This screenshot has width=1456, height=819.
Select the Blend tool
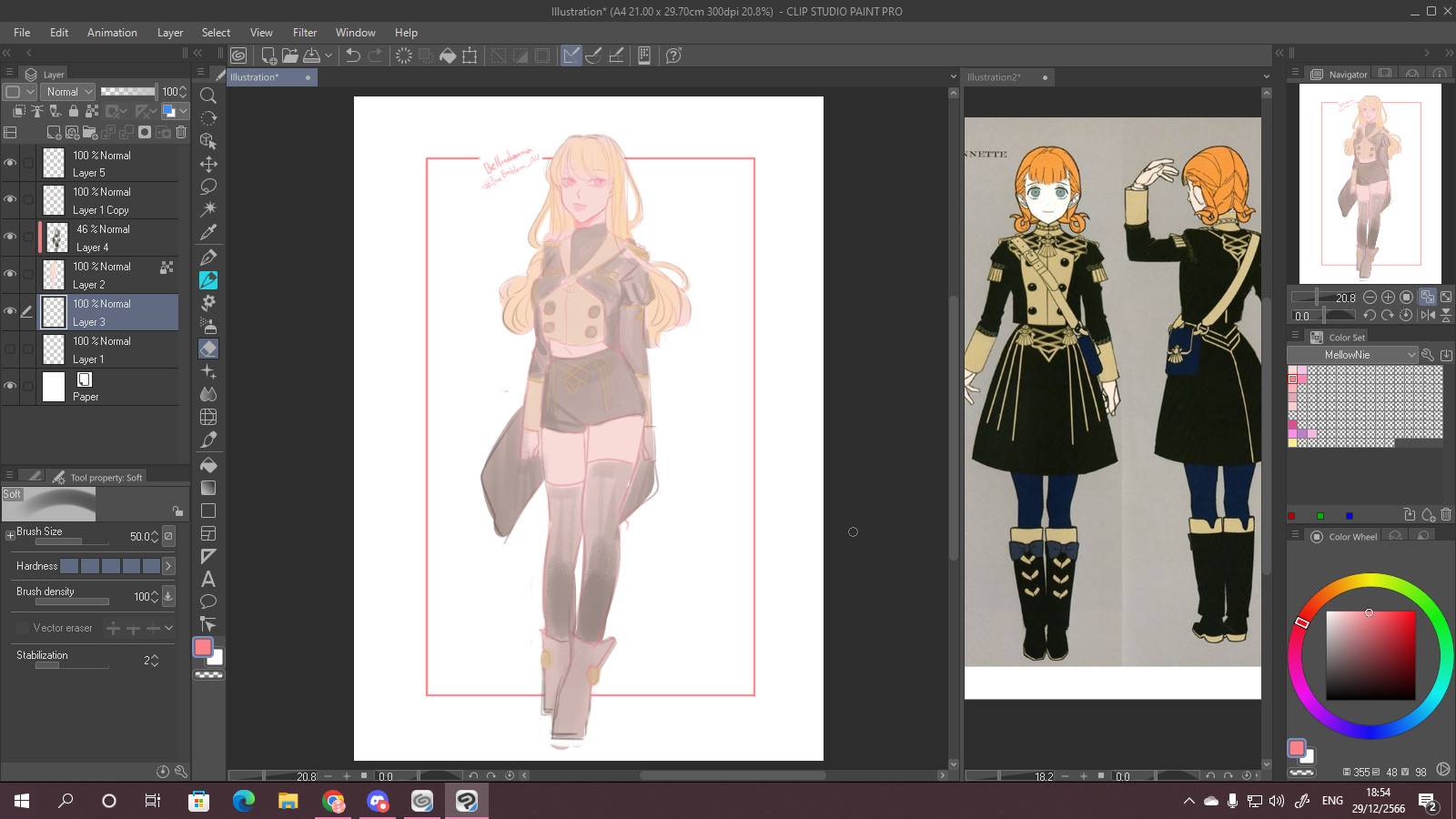[208, 394]
